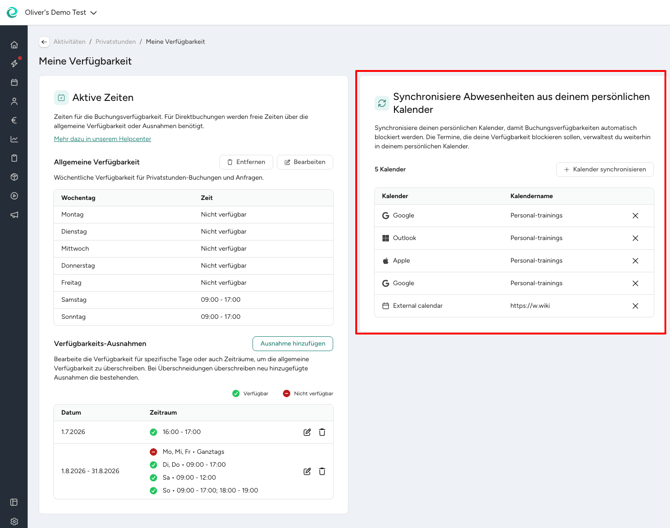Screen dimensions: 670x528
Task: Delete the 1.7.2026 exception
Action: [x=322, y=432]
